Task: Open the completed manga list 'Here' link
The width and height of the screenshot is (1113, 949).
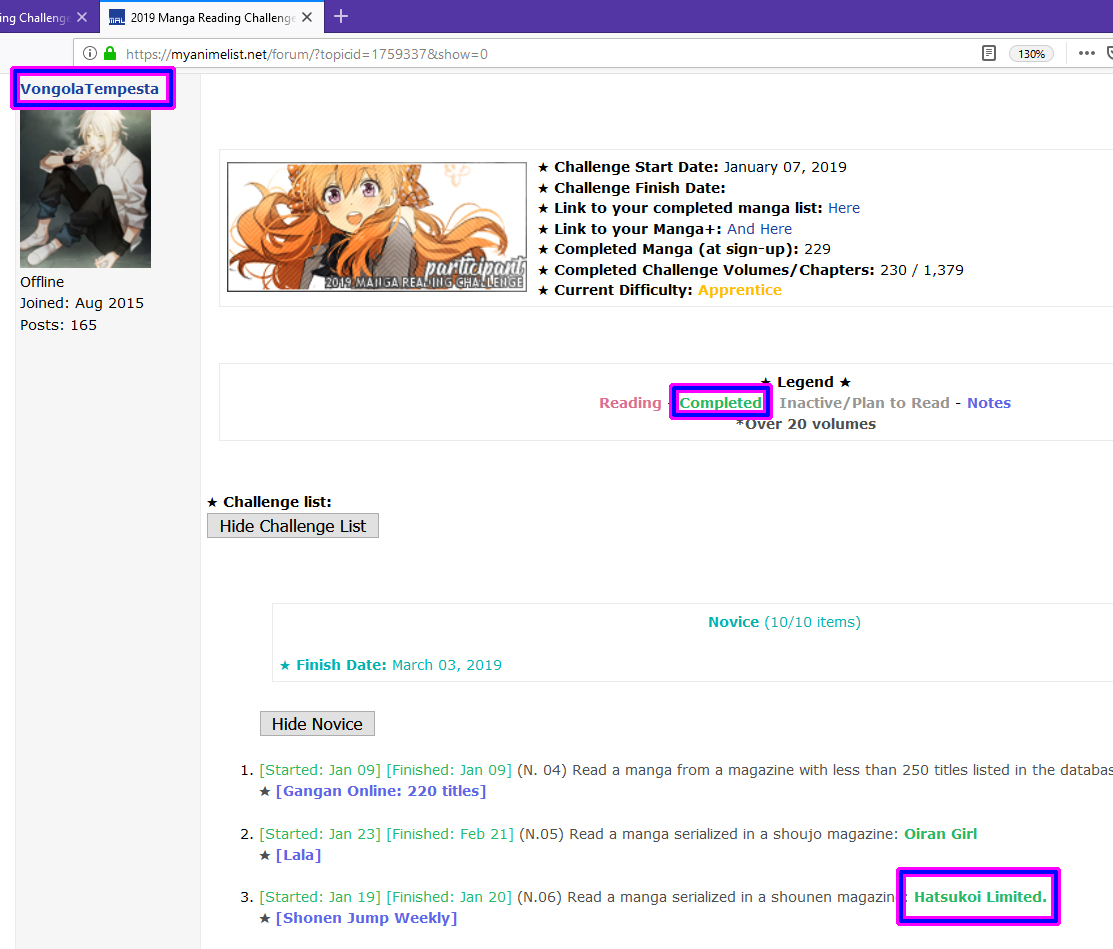Action: coord(843,208)
